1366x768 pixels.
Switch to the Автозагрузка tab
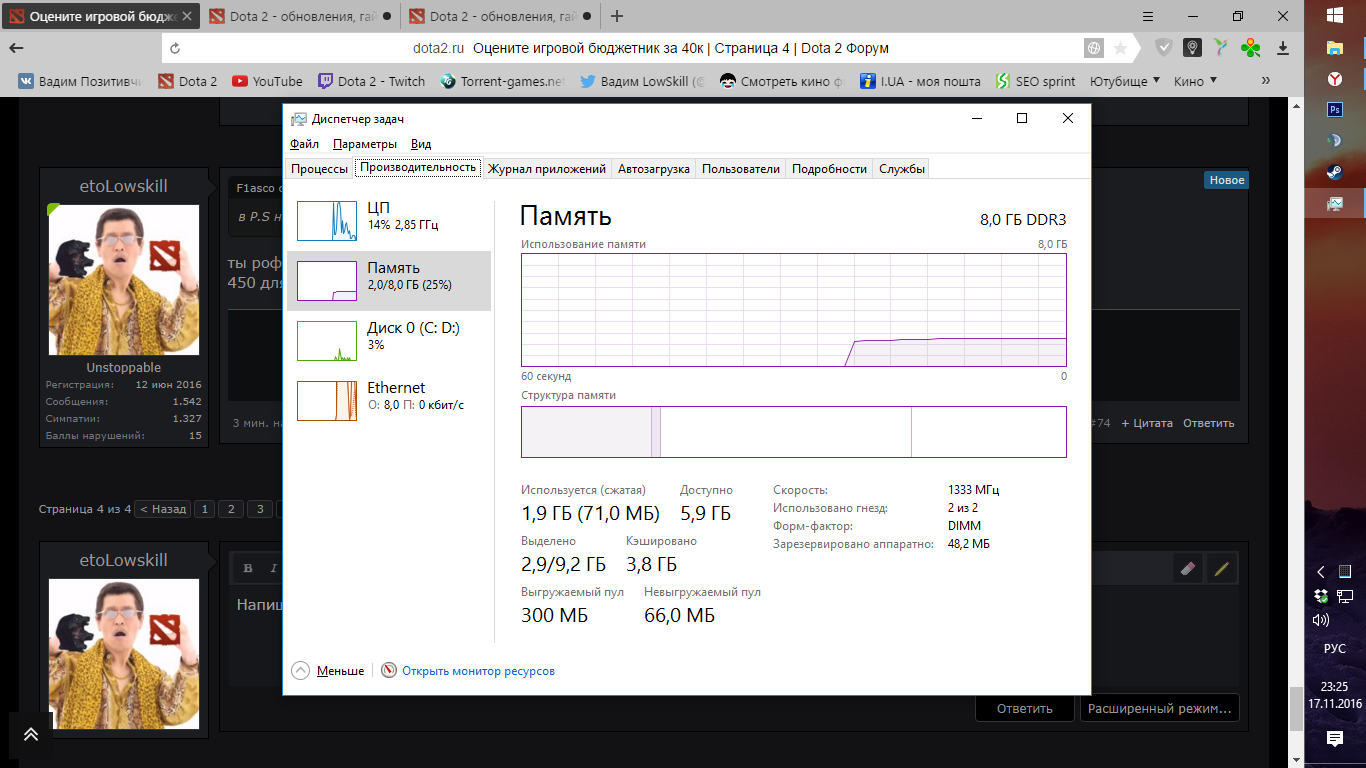point(654,169)
